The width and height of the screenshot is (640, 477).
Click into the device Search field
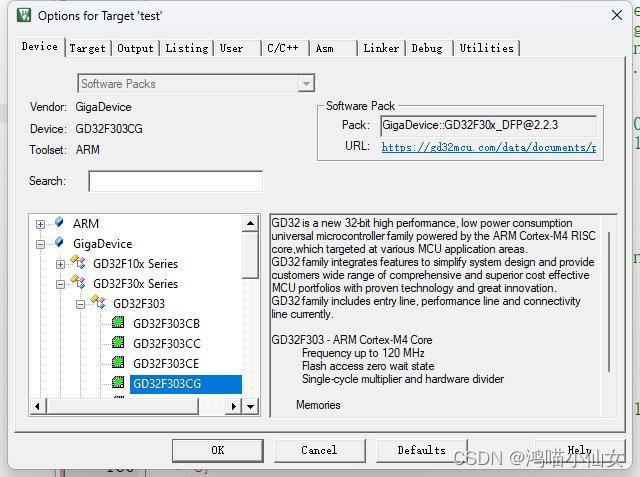click(x=176, y=181)
